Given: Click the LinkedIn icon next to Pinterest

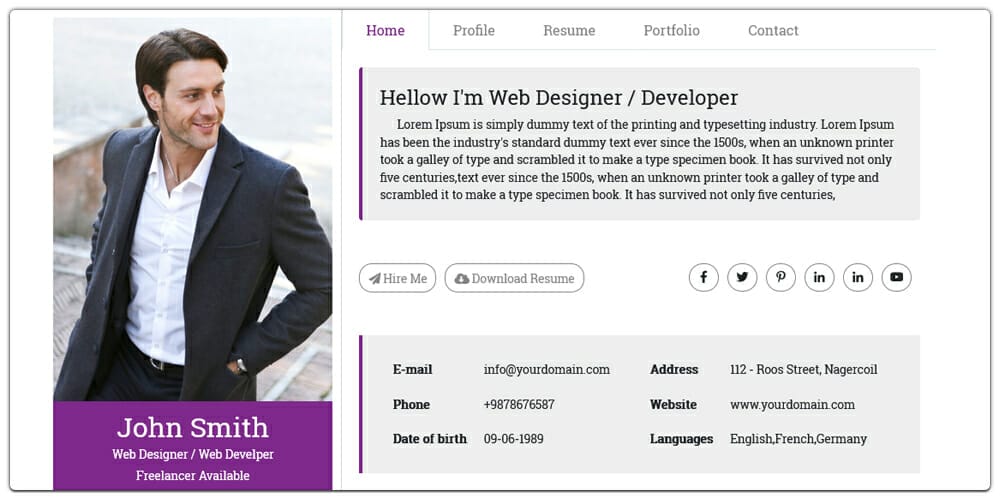Looking at the screenshot, I should coord(819,277).
